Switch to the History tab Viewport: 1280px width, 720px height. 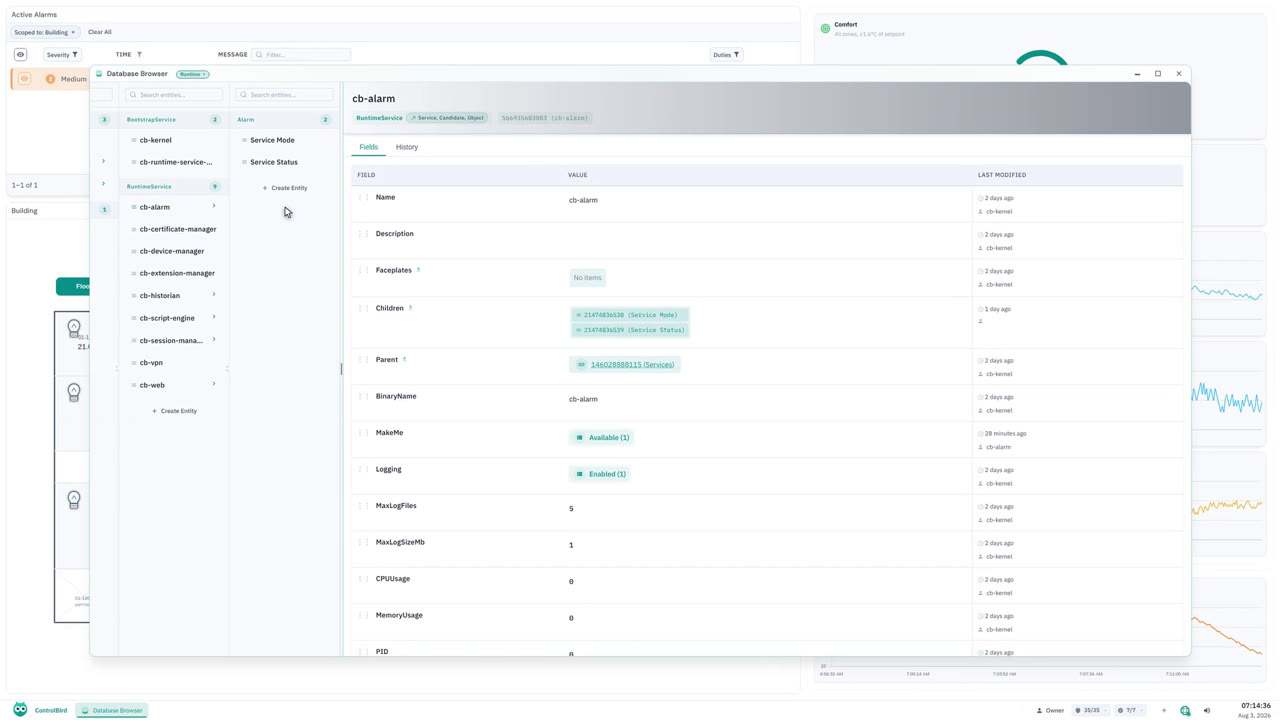407,147
